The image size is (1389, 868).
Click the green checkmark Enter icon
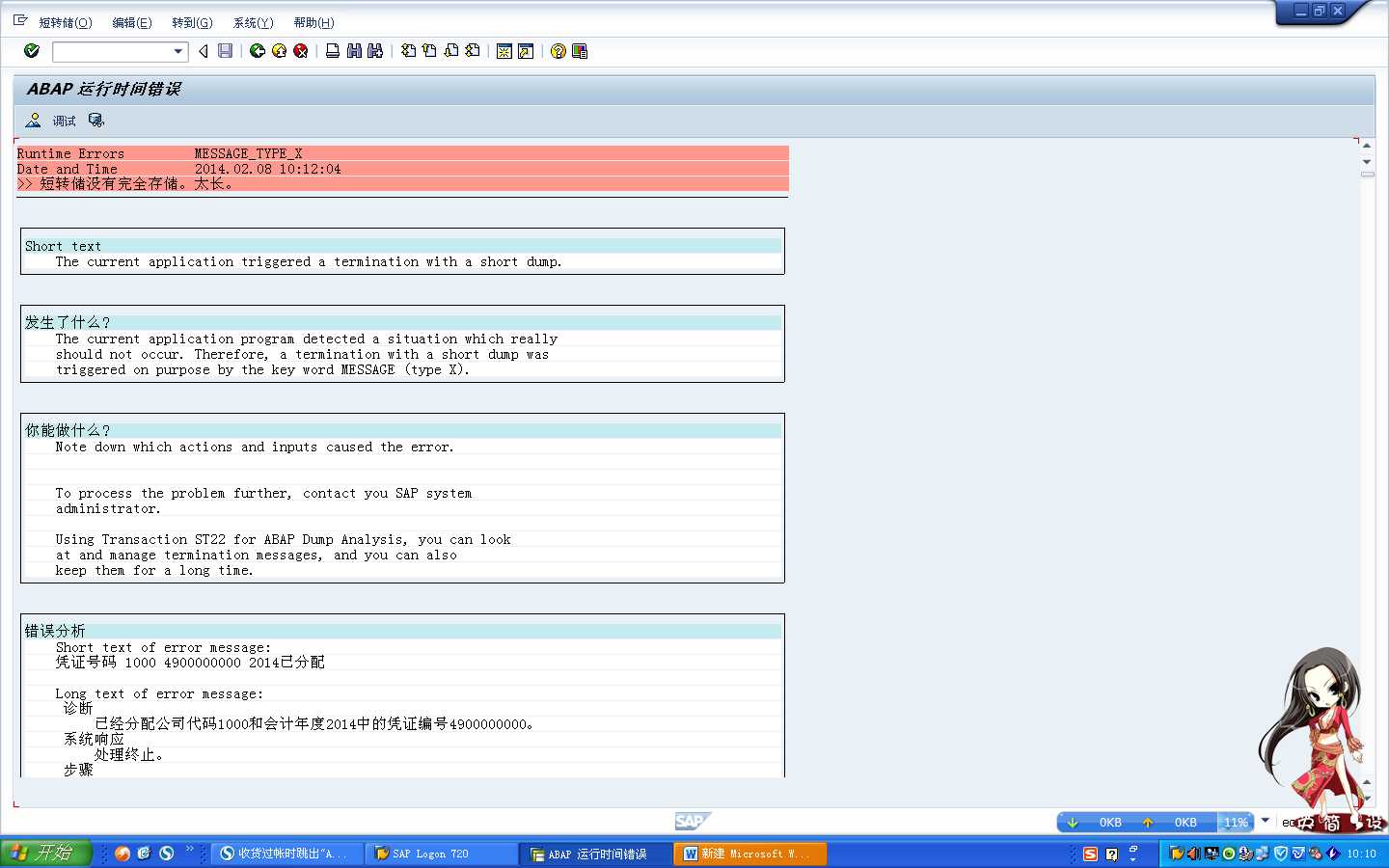coord(32,51)
